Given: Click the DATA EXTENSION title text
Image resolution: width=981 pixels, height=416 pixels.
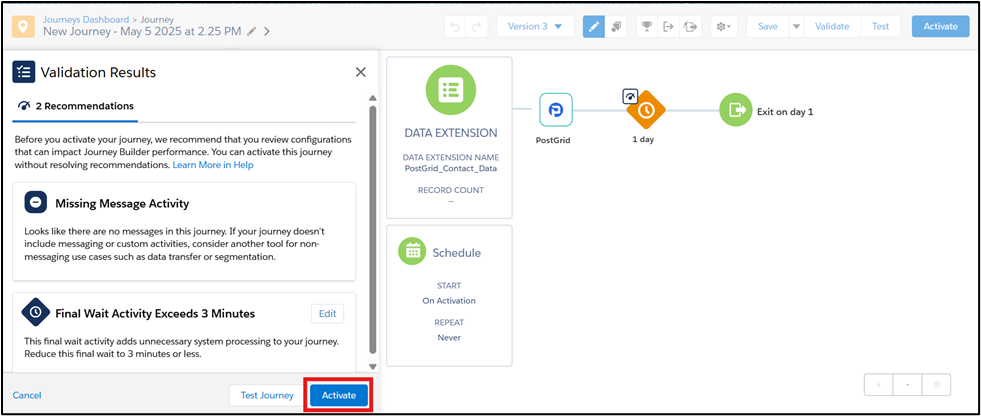Looking at the screenshot, I should coord(451,133).
